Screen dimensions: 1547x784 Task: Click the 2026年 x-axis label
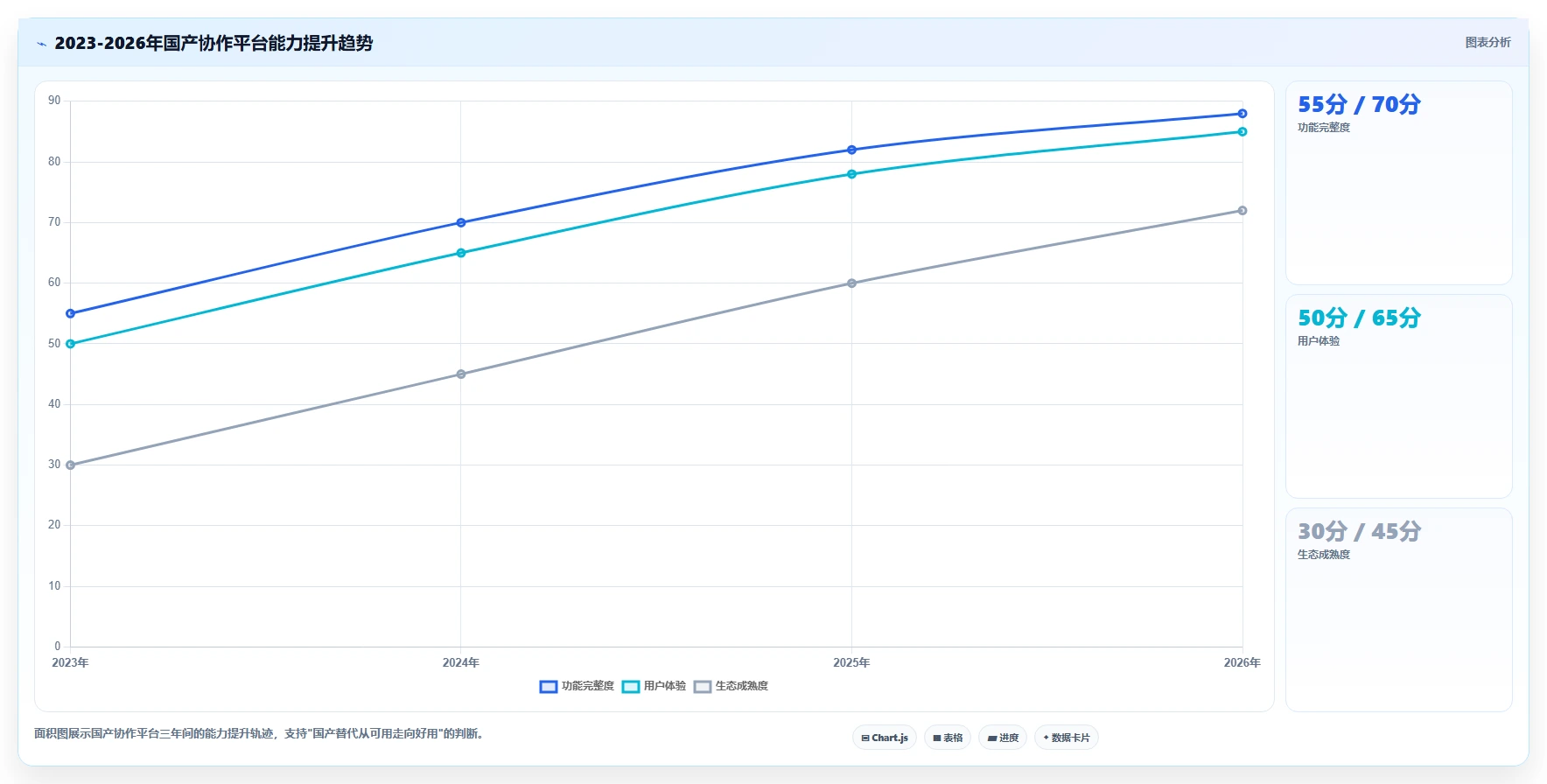click(1242, 662)
